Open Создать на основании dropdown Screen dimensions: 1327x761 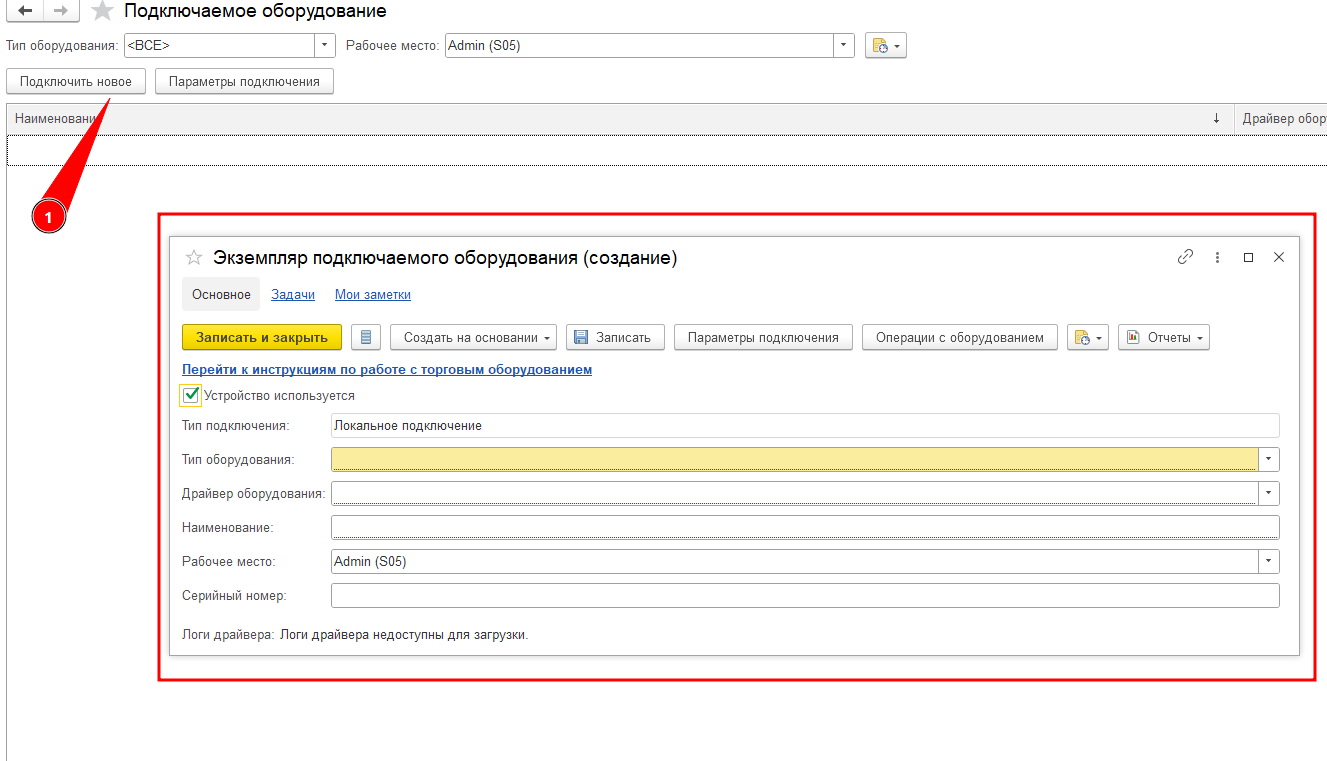coord(474,337)
